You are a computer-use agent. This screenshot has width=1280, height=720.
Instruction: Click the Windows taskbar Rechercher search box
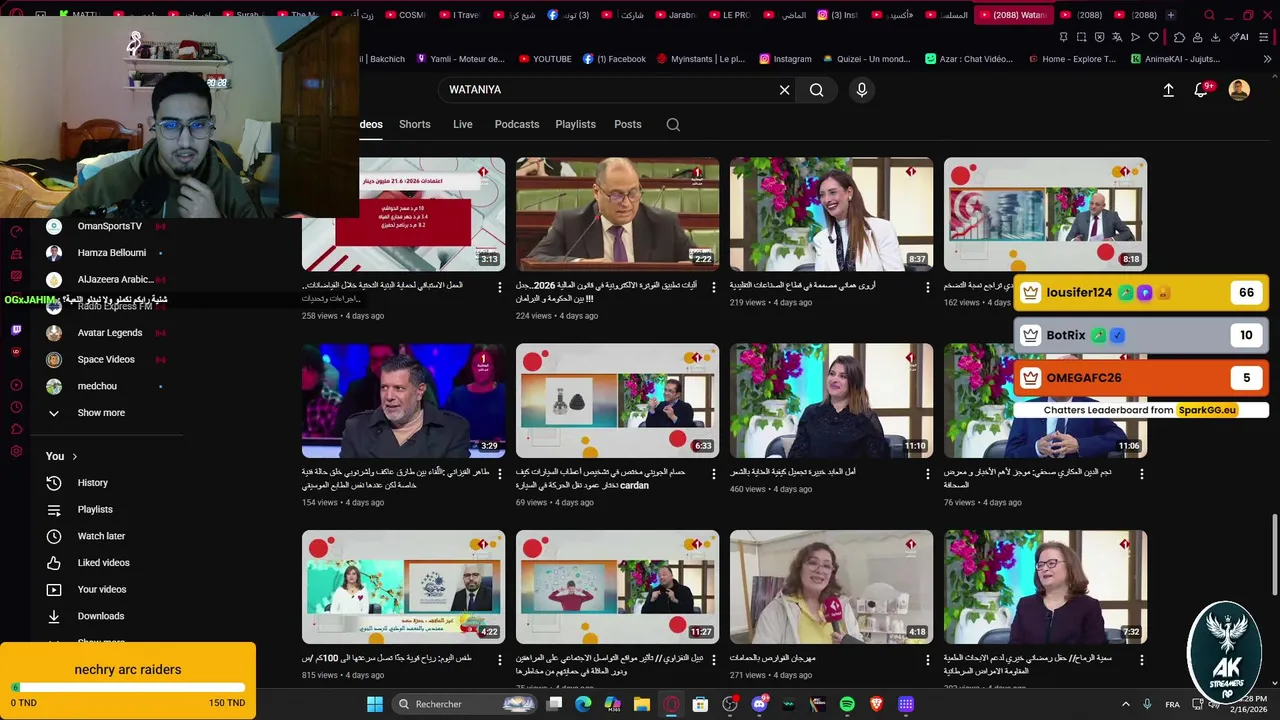click(x=465, y=704)
